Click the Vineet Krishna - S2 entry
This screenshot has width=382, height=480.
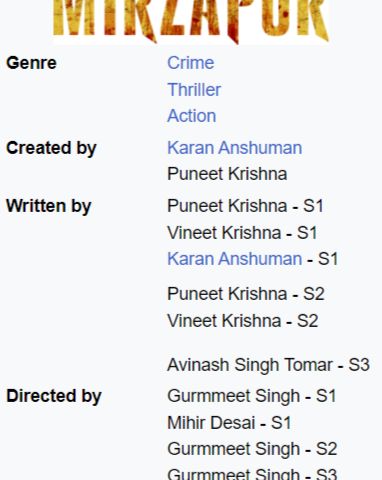tap(243, 321)
